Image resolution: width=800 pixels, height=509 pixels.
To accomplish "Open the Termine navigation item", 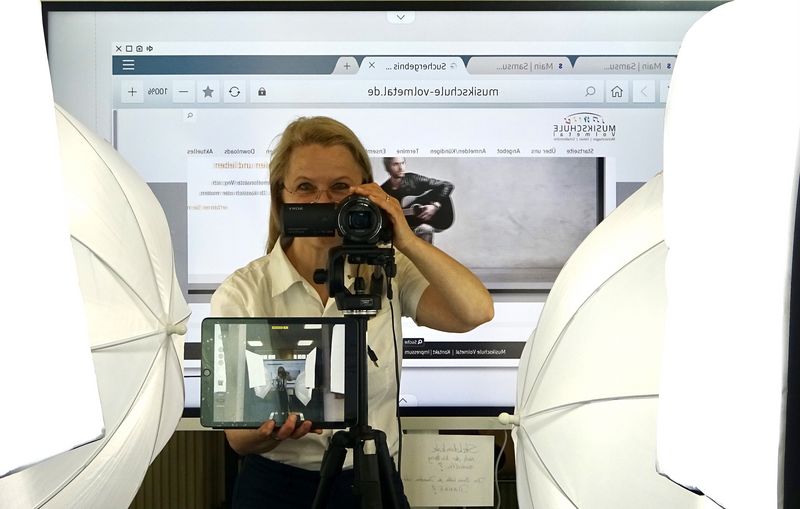I will (407, 151).
